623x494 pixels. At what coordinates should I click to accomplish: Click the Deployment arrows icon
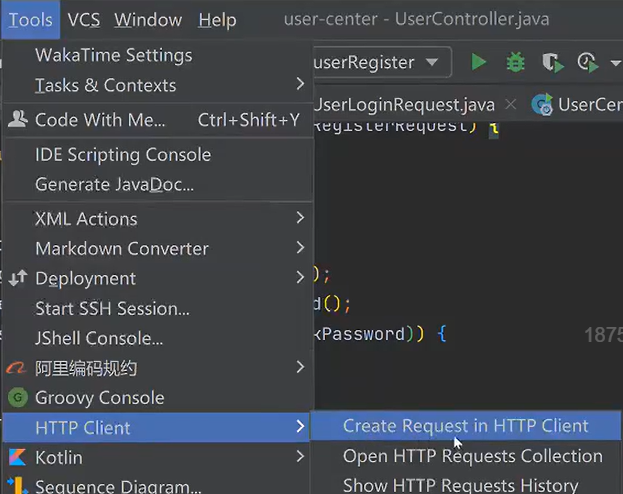(17, 278)
